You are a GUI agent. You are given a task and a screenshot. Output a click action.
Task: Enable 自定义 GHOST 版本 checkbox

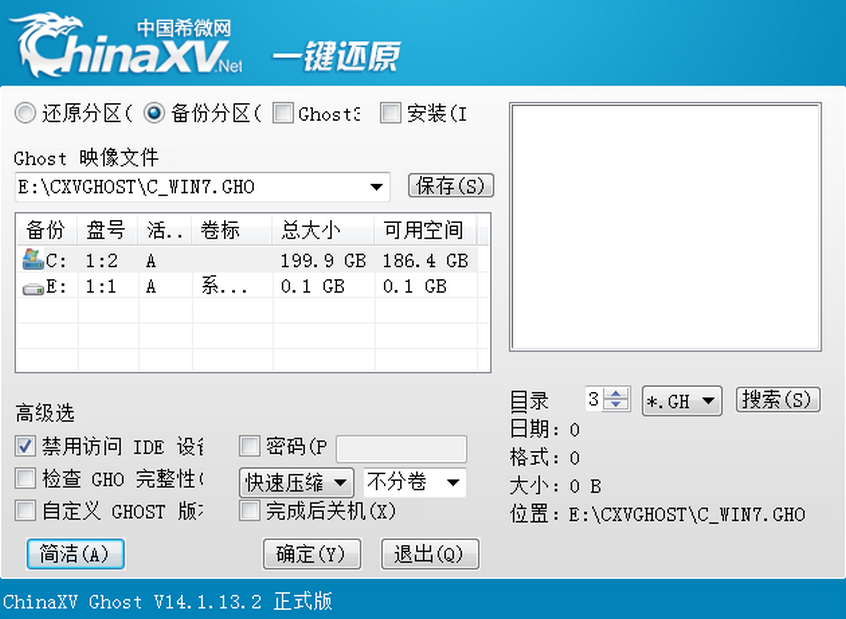[25, 511]
